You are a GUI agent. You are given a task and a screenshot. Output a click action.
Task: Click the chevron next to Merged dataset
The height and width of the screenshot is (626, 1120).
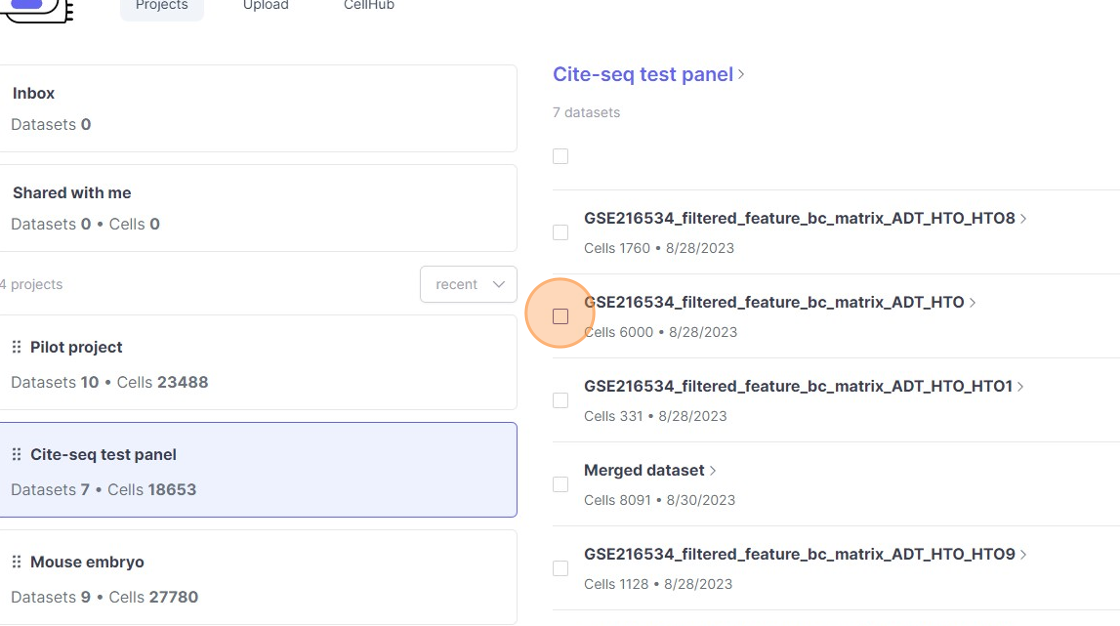(x=713, y=471)
